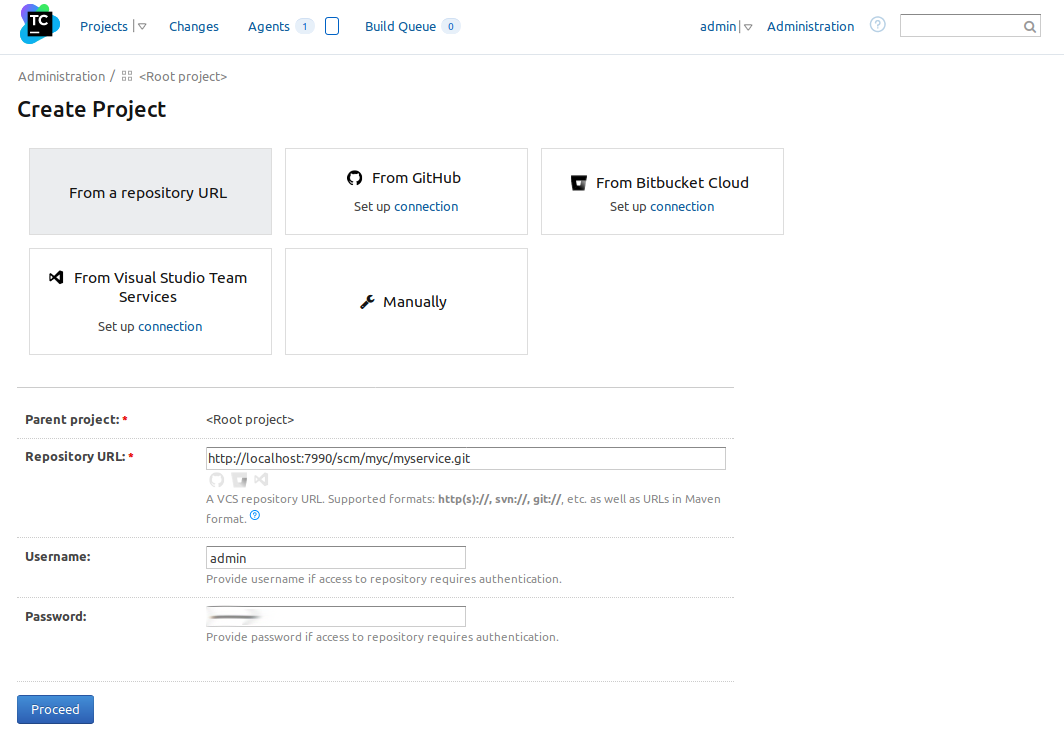Viewport: 1064px width, 745px height.
Task: Select the From GitHub option
Action: [406, 192]
